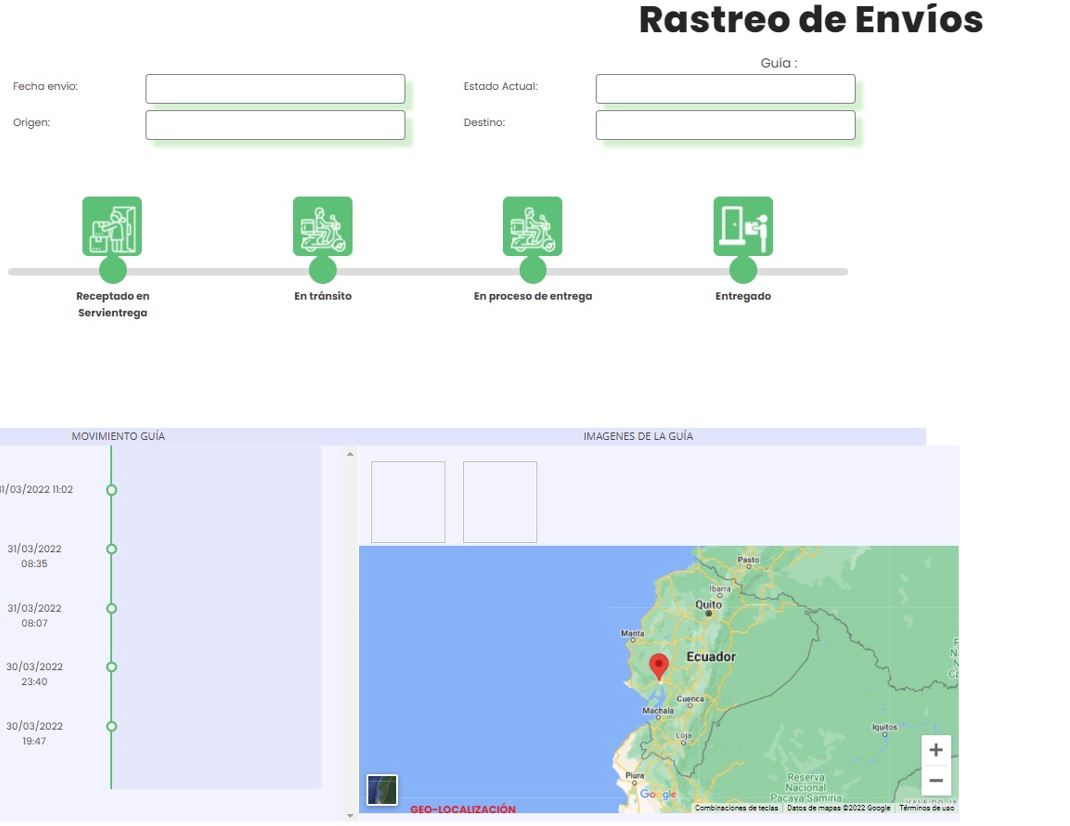Open Términos de uso link on map

pos(927,808)
